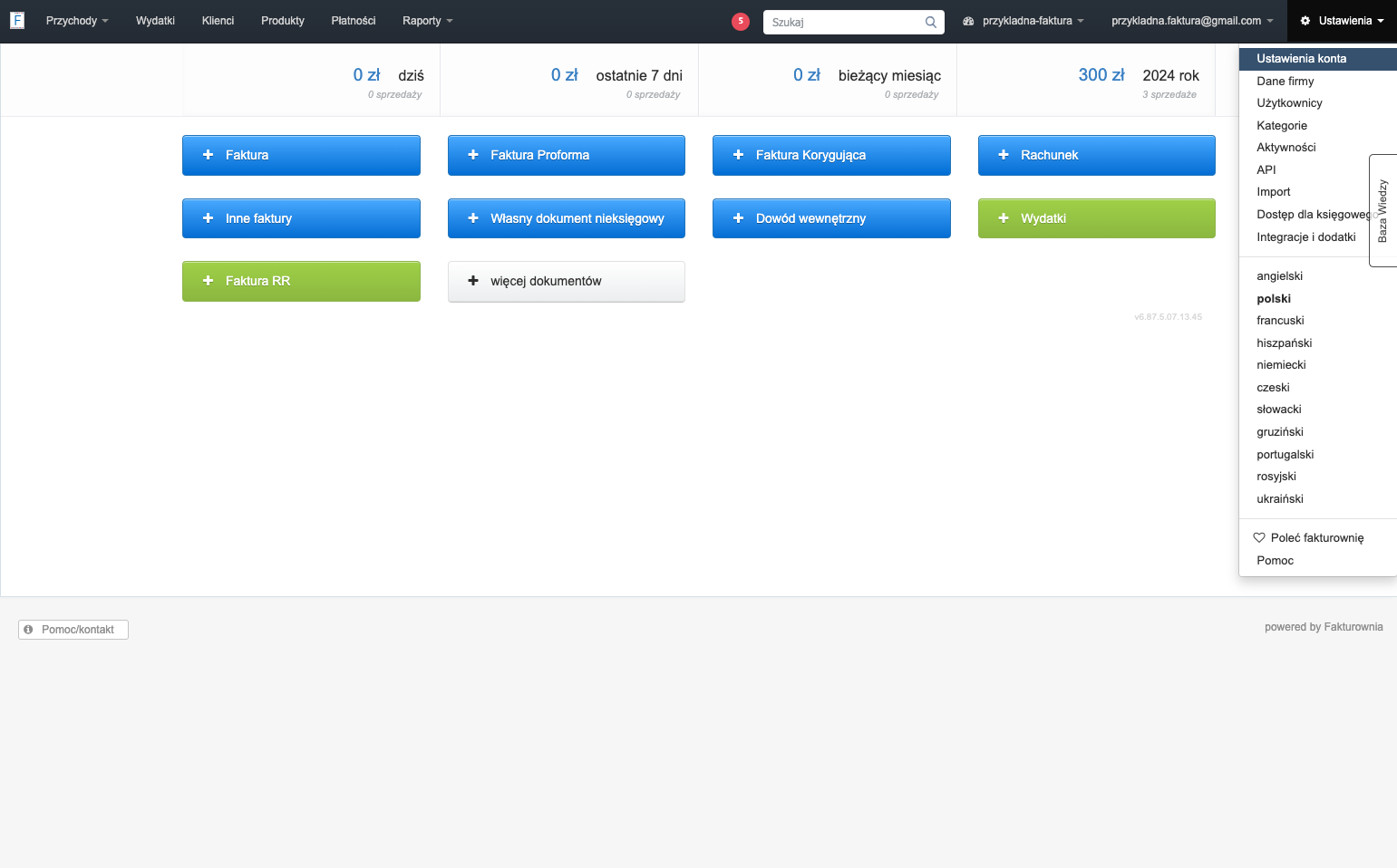This screenshot has width=1397, height=868.
Task: Open the Pomoc/kontakt button
Action: pos(73,630)
